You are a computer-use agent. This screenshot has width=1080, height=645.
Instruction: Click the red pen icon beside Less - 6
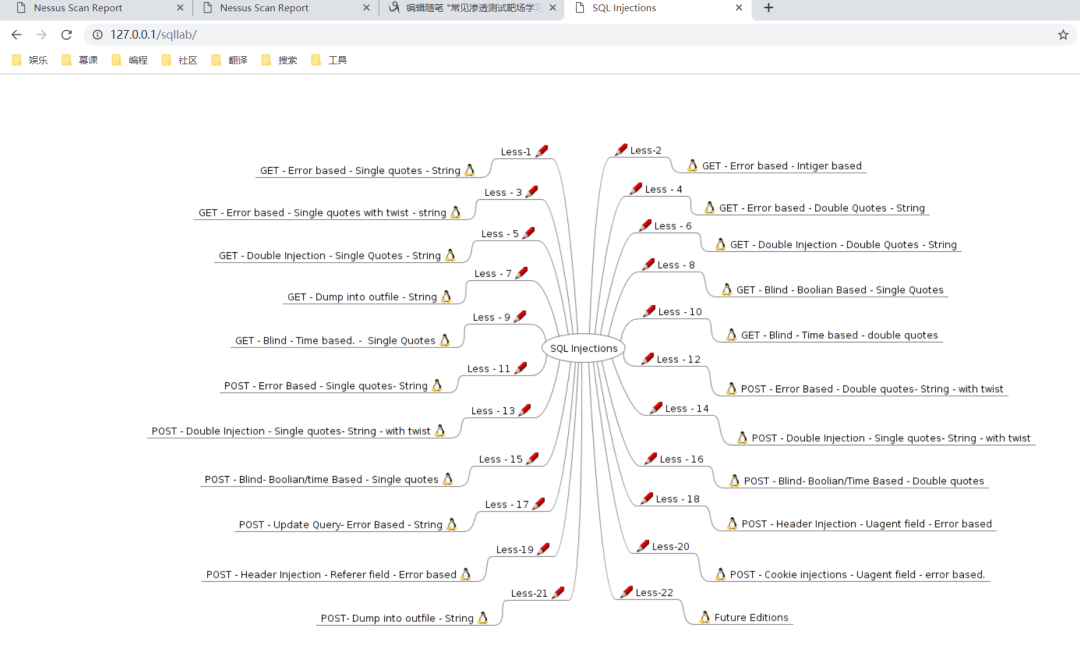[x=645, y=225]
